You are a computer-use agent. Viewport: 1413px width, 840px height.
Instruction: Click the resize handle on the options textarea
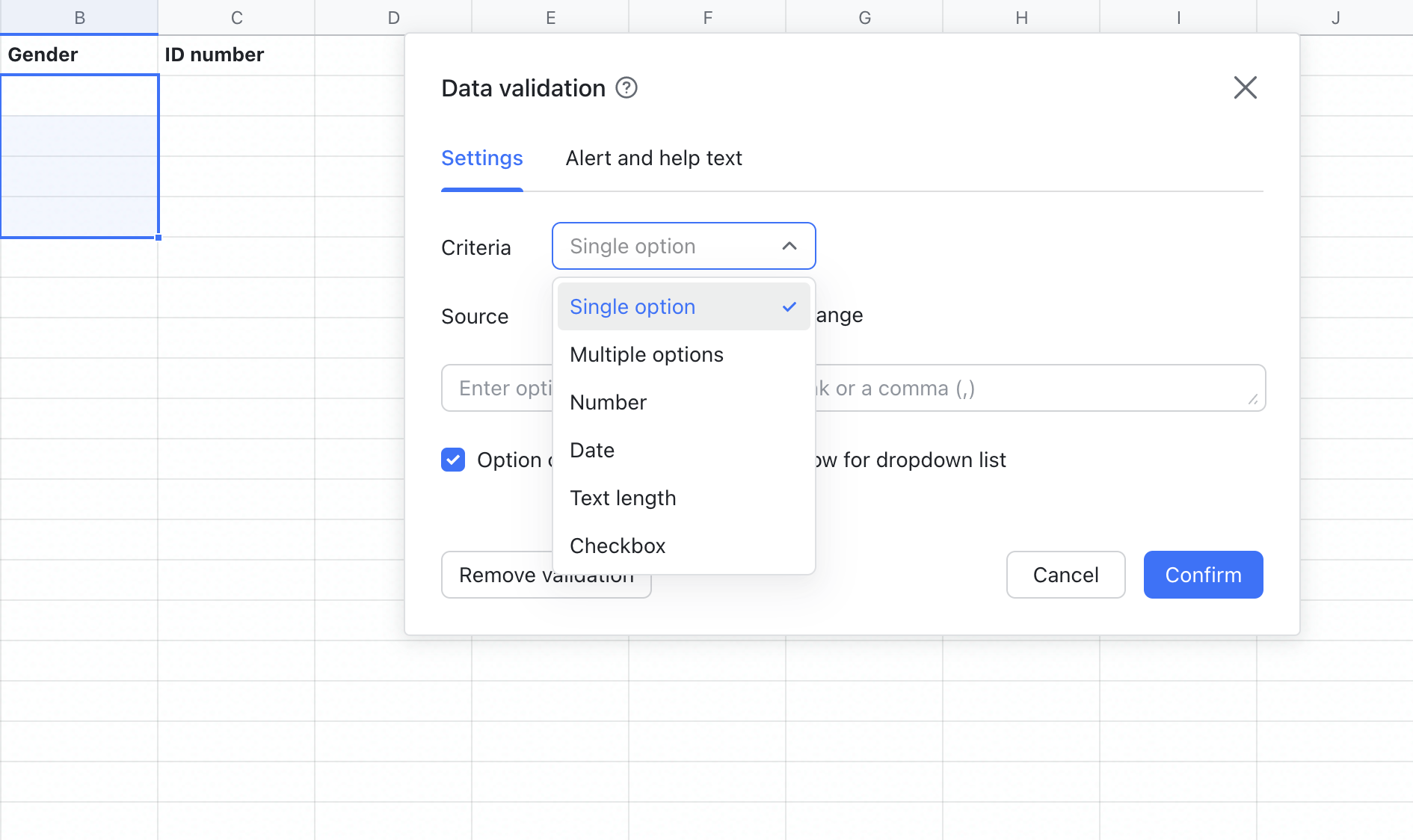click(1252, 400)
